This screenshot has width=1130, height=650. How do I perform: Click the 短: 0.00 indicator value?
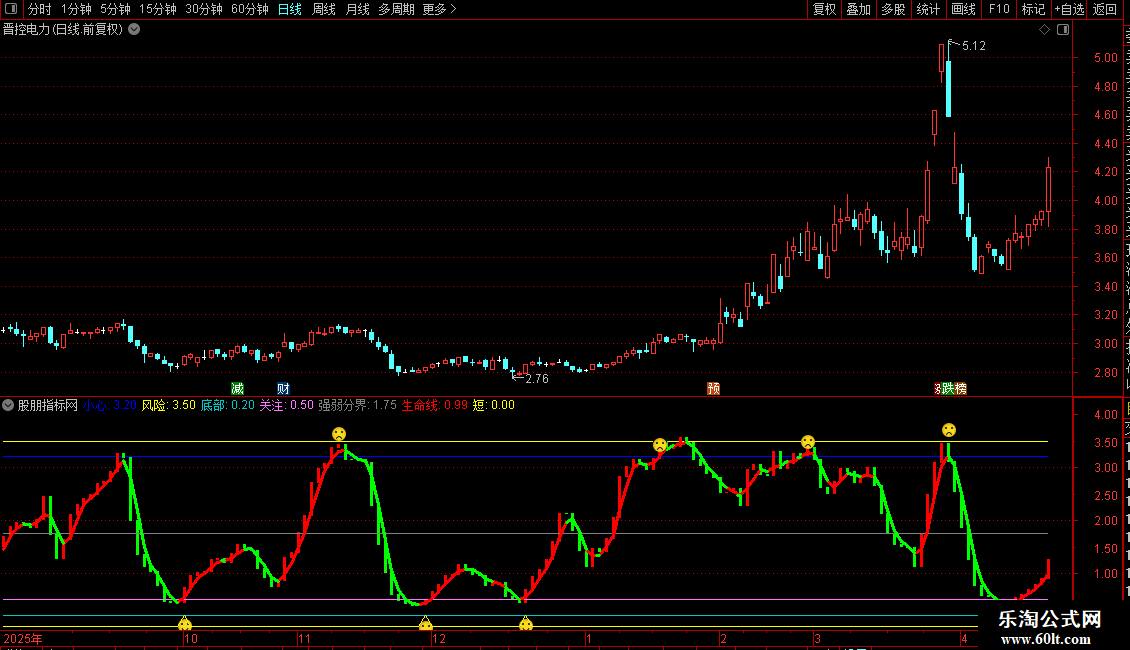494,405
